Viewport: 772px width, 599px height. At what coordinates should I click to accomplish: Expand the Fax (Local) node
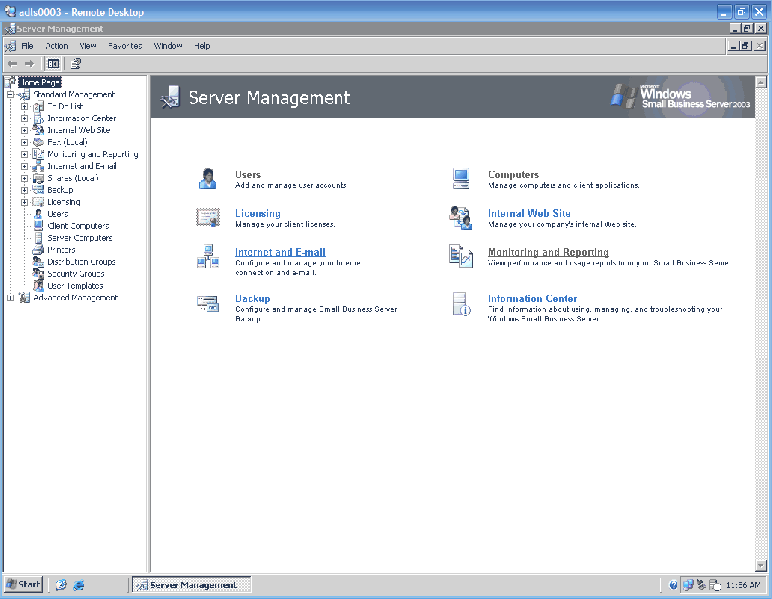24,142
